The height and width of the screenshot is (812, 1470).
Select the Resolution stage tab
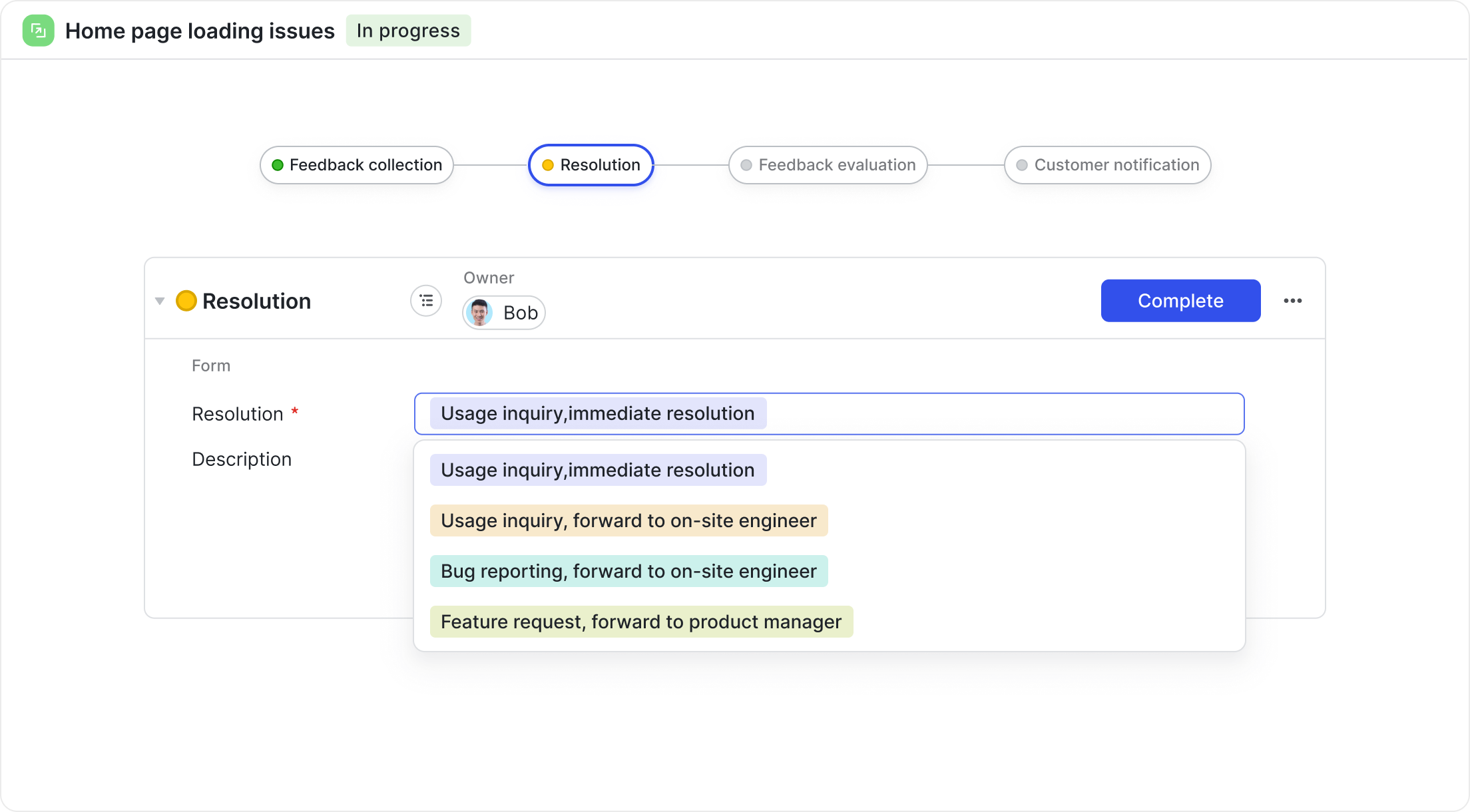click(591, 165)
